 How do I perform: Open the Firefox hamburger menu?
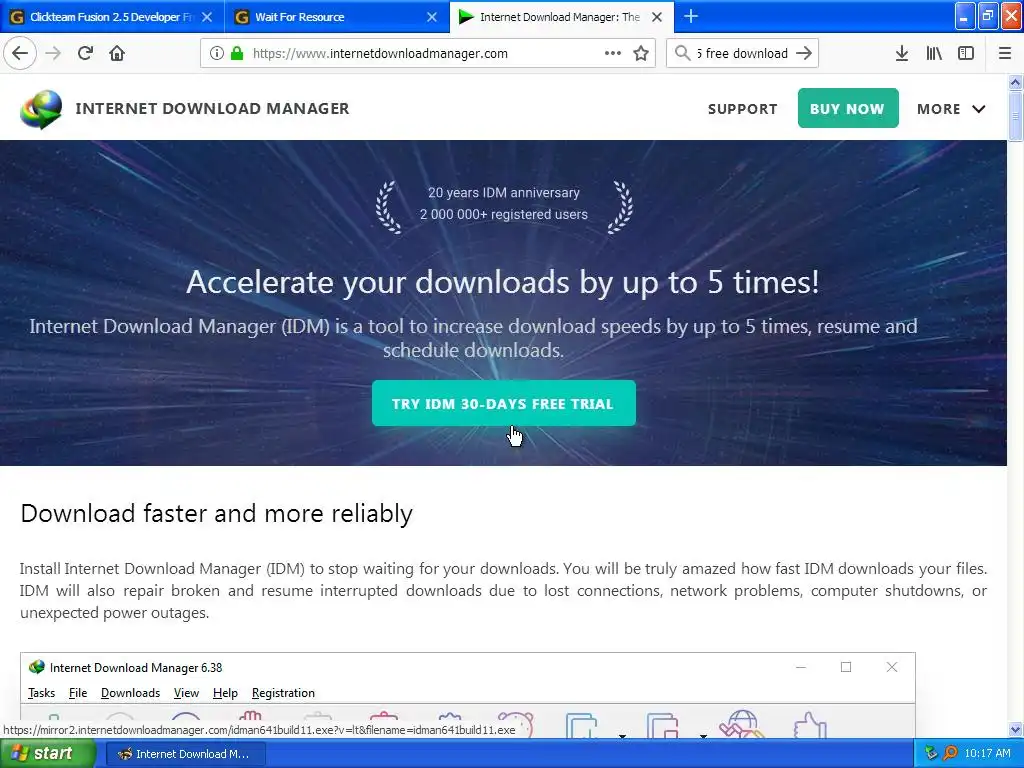coord(1005,54)
